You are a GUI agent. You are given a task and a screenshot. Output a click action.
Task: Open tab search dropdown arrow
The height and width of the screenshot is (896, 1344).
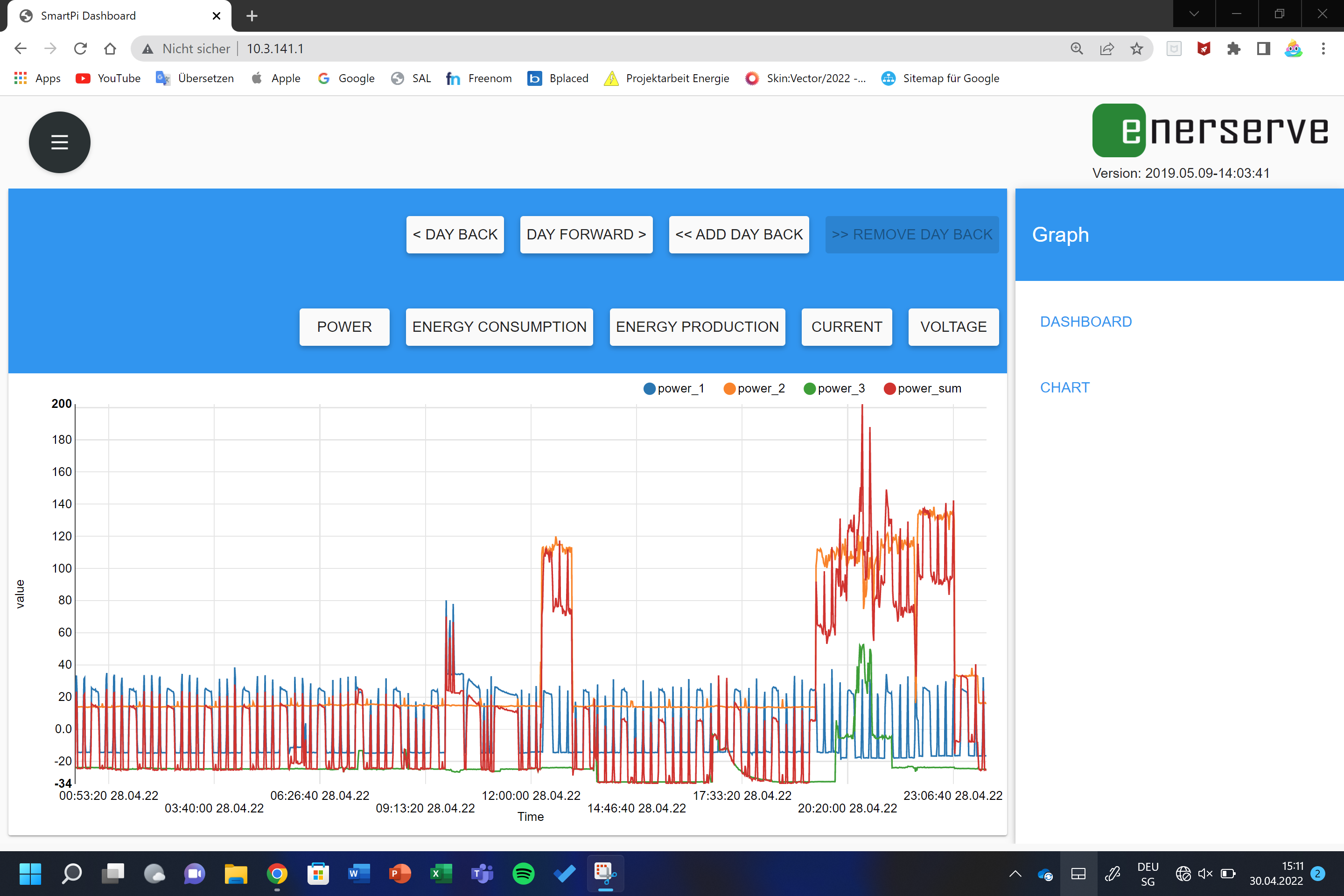tap(1194, 14)
